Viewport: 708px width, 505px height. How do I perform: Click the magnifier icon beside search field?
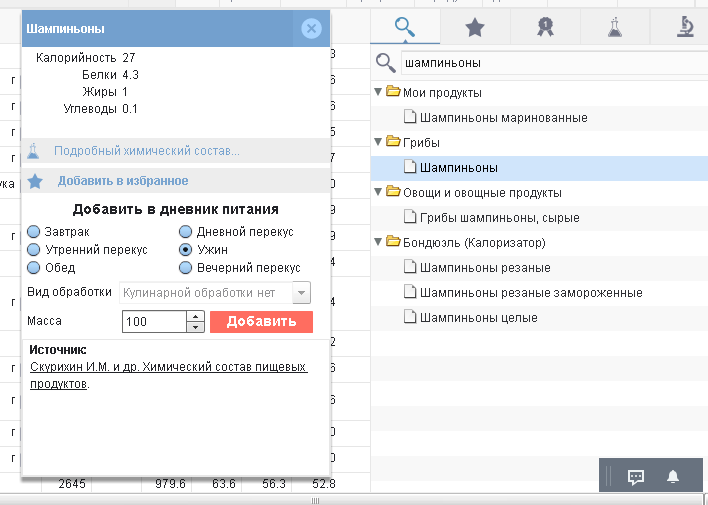(384, 64)
